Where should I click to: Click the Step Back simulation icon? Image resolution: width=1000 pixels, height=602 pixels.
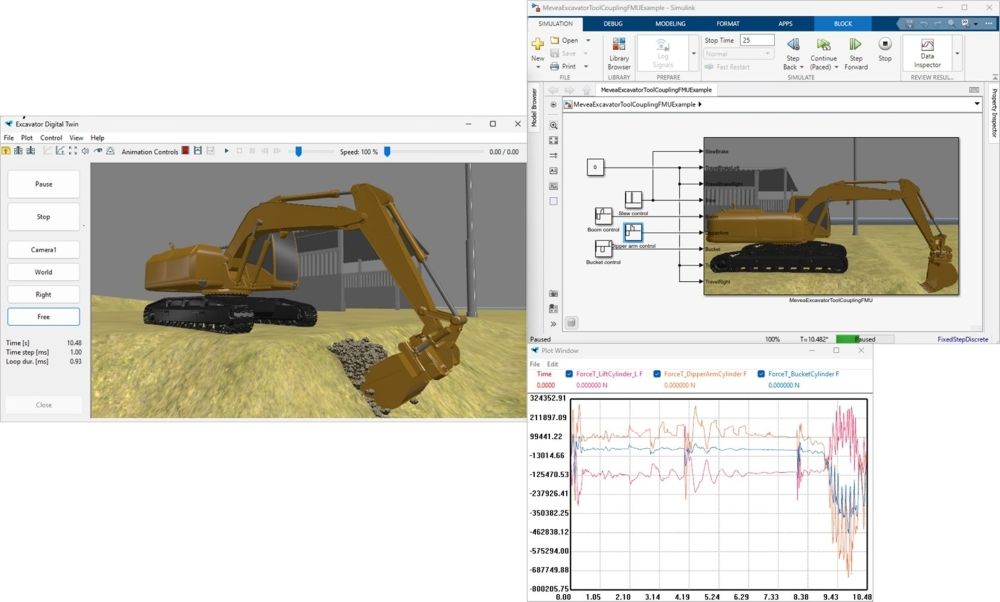[793, 45]
